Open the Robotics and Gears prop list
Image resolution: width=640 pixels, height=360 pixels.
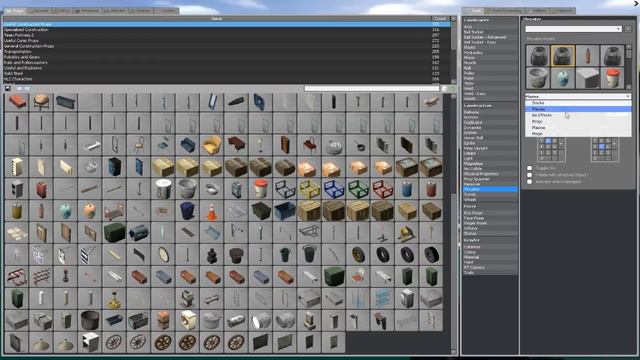pyautogui.click(x=227, y=57)
